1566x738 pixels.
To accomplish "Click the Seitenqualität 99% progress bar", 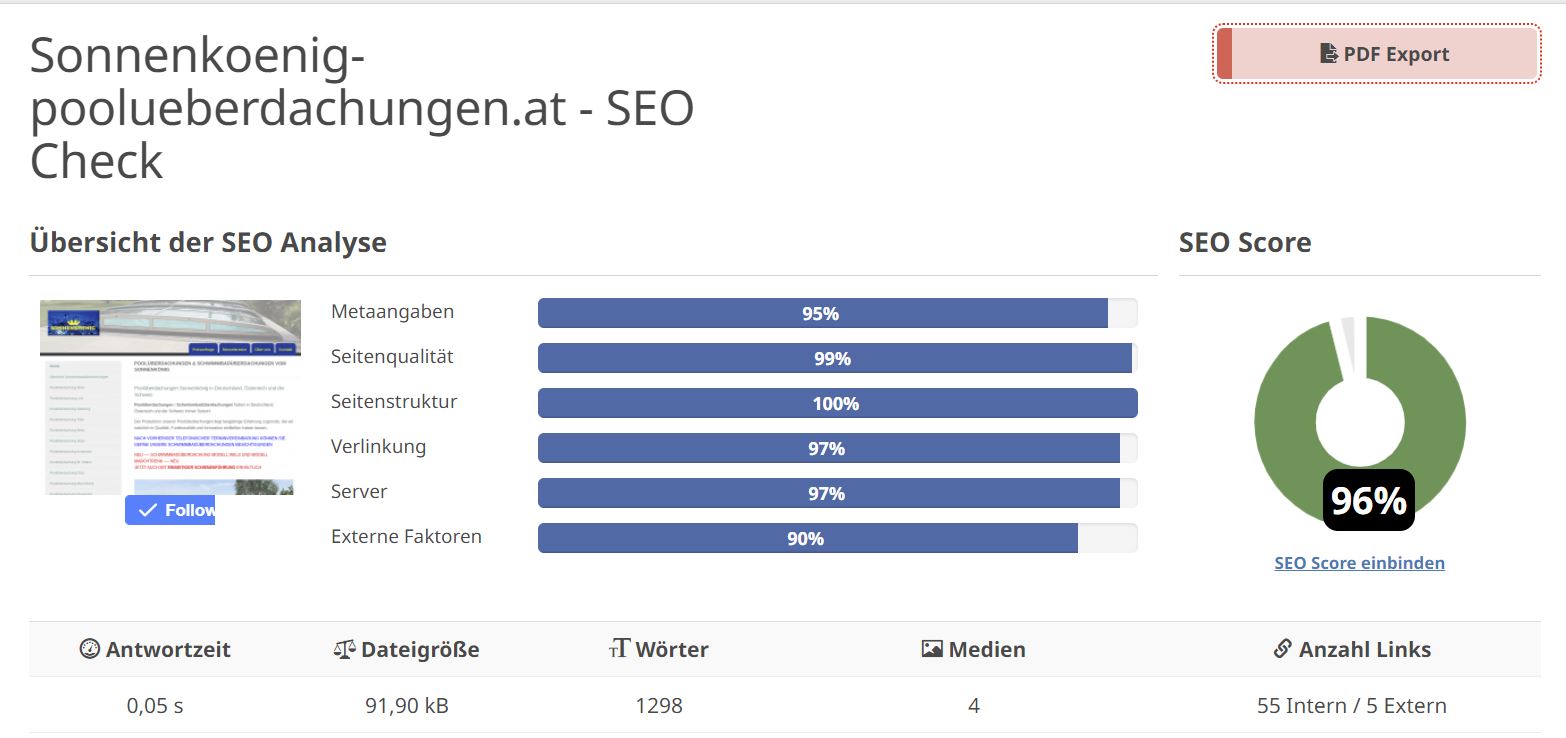I will (838, 358).
